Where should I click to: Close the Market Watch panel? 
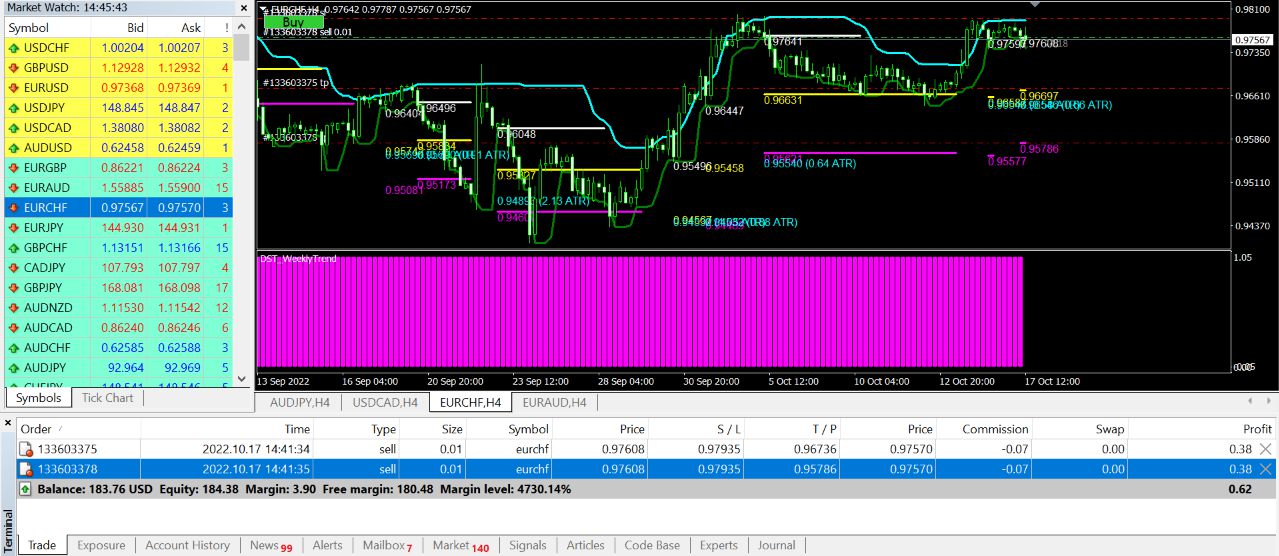[x=242, y=7]
